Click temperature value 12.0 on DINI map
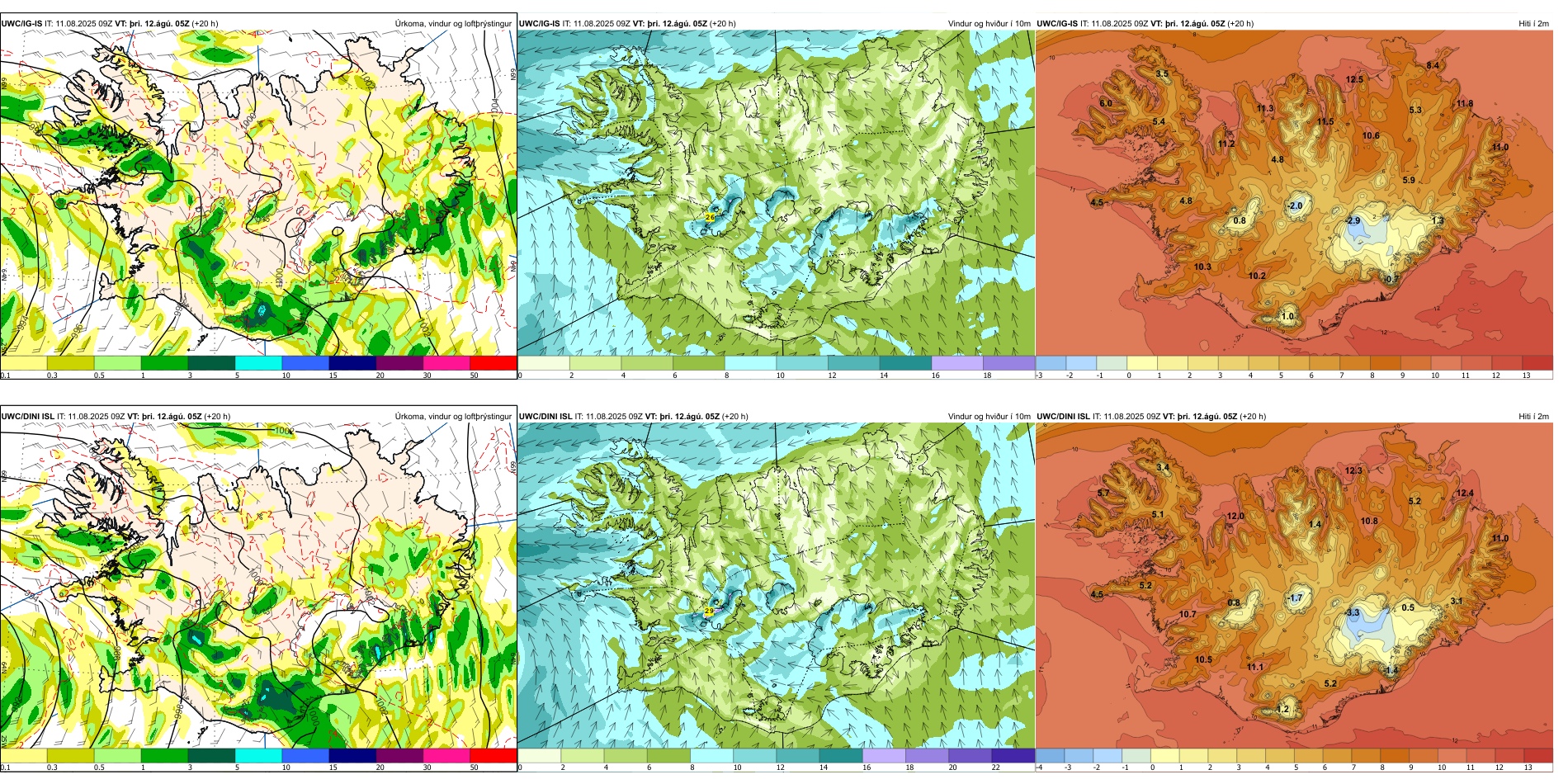Image resolution: width=1568 pixels, height=784 pixels. click(x=1235, y=517)
